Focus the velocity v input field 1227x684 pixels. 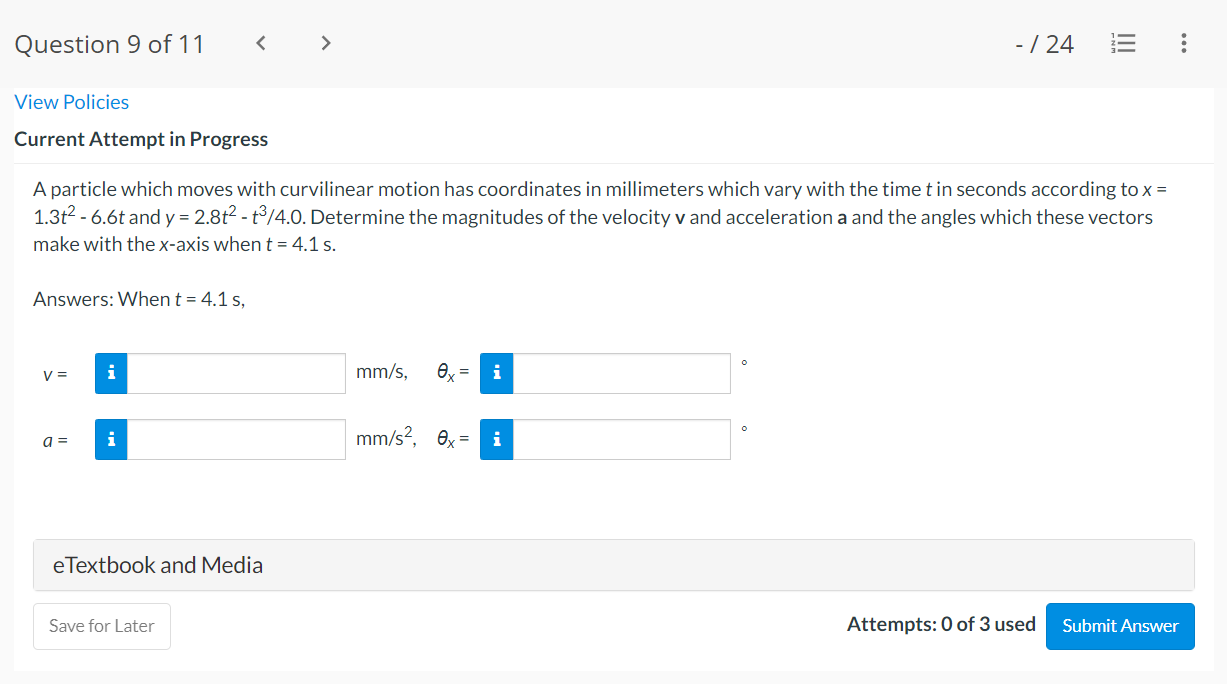(236, 373)
